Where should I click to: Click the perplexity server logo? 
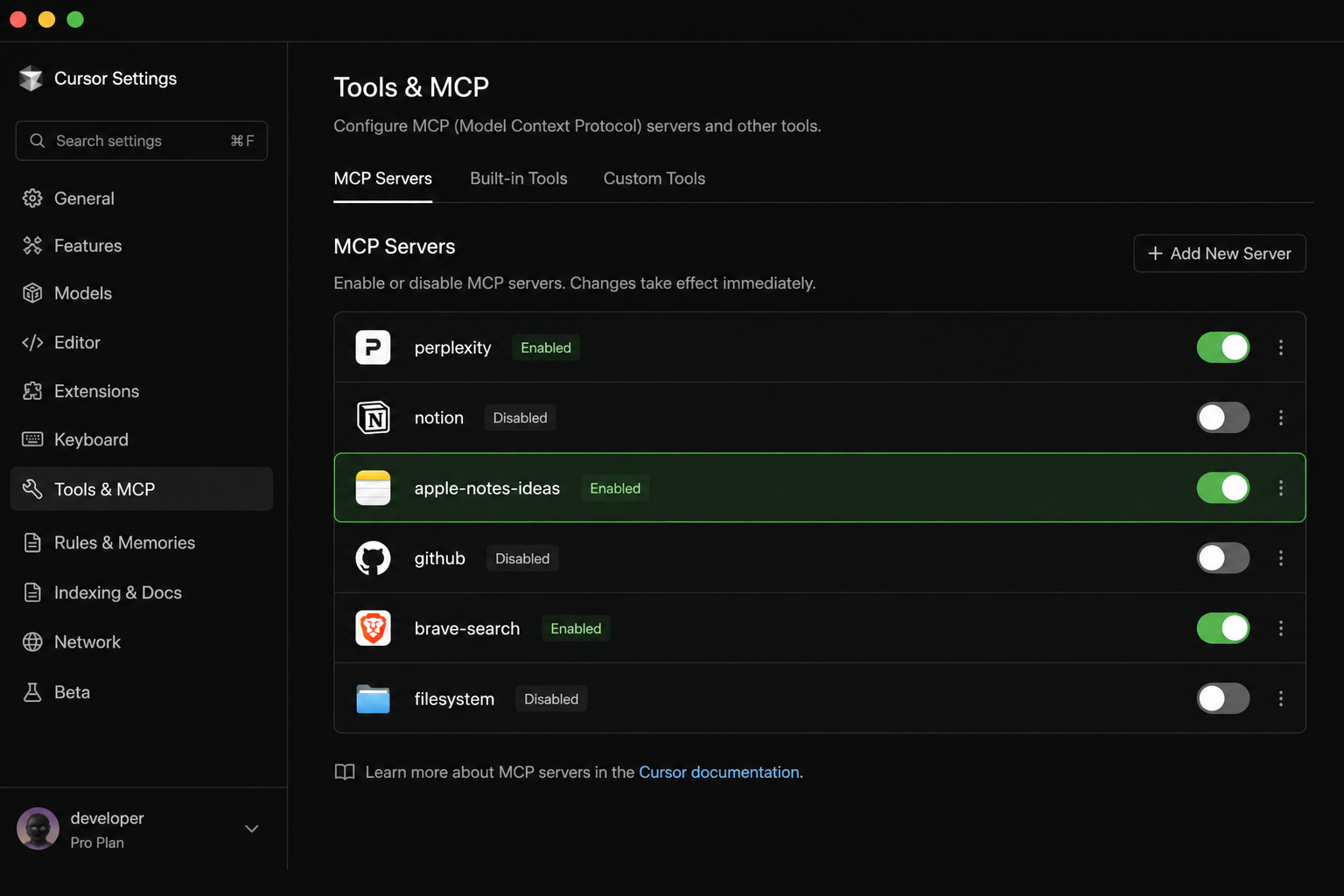tap(373, 347)
